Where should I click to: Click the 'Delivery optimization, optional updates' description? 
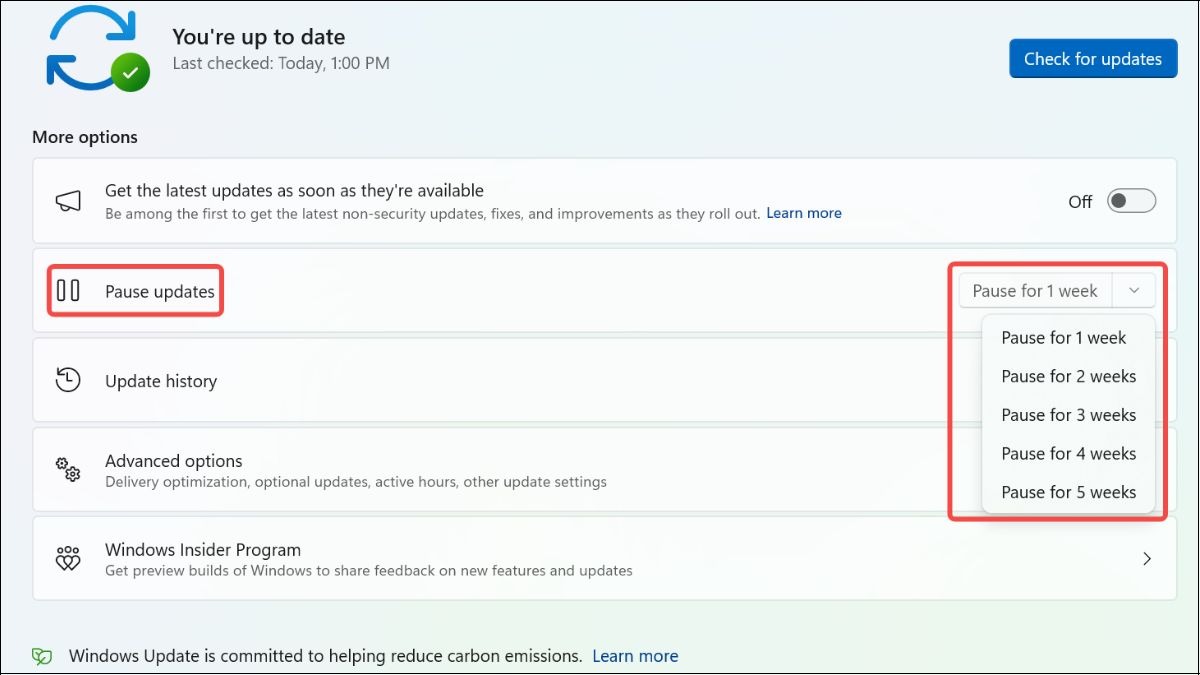coord(356,482)
